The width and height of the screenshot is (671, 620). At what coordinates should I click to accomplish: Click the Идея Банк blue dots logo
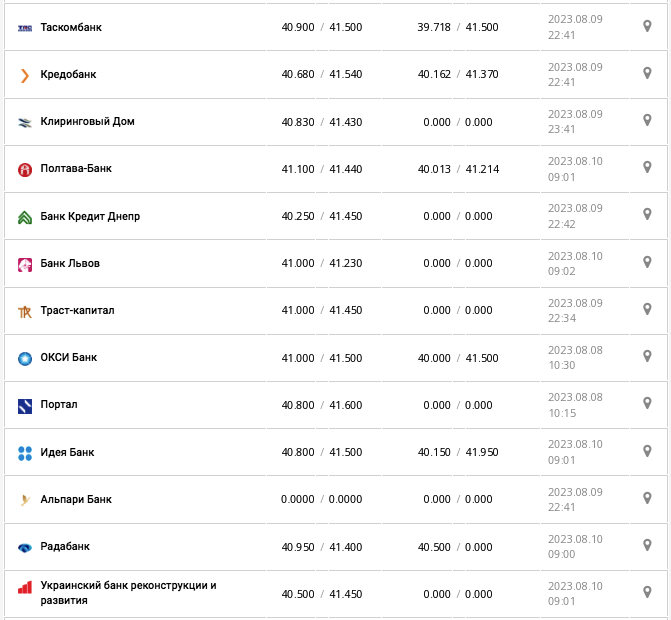(x=25, y=453)
